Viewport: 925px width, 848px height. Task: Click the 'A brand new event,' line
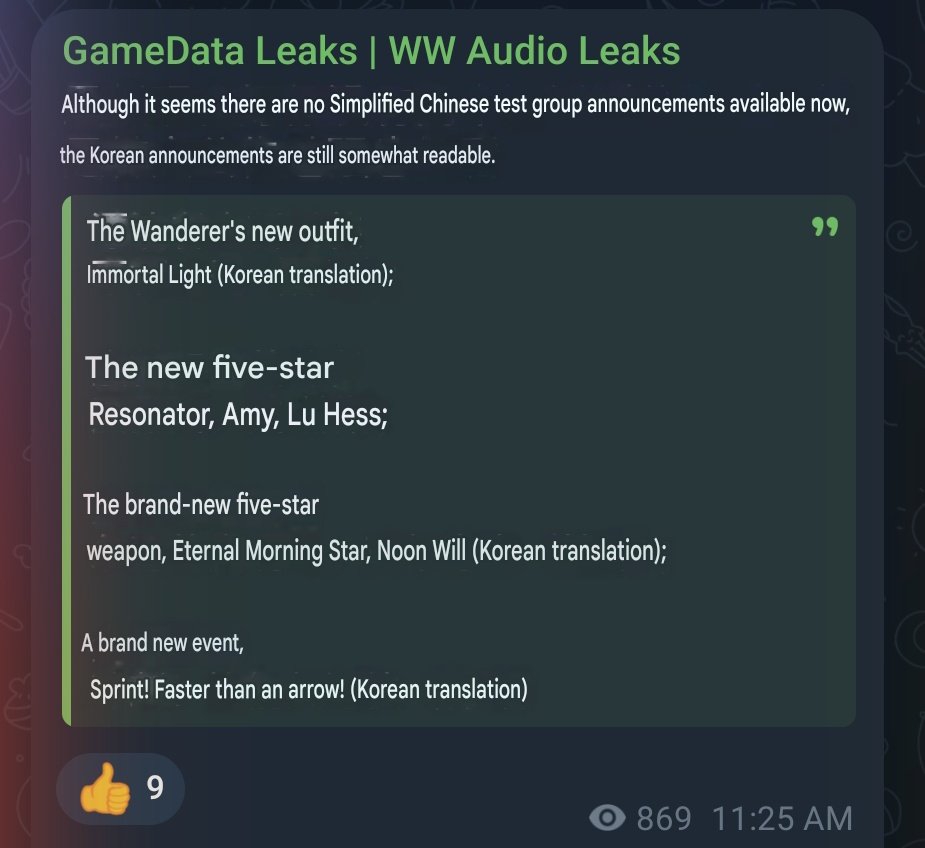coord(162,643)
